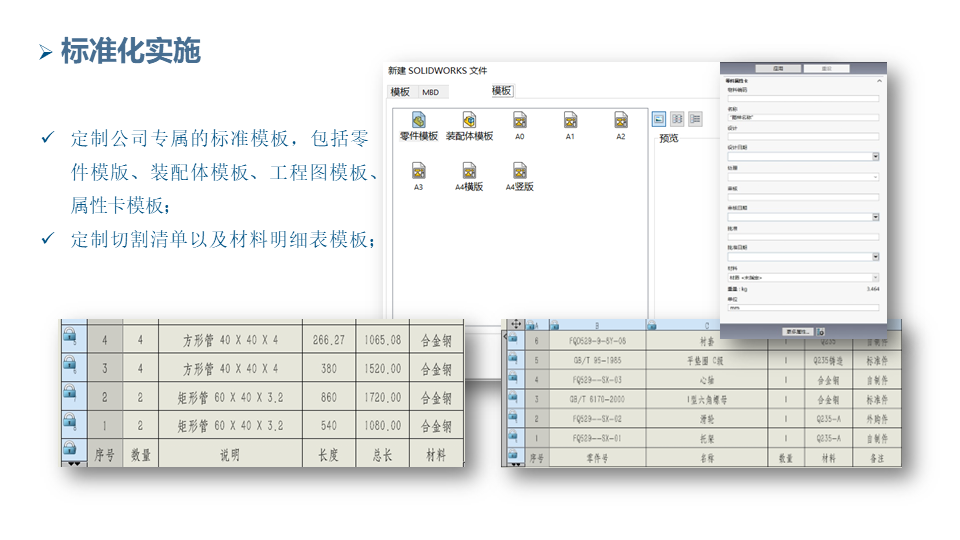This screenshot has width=960, height=540.
Task: Open the 审核日期 date dropdown
Action: (876, 217)
